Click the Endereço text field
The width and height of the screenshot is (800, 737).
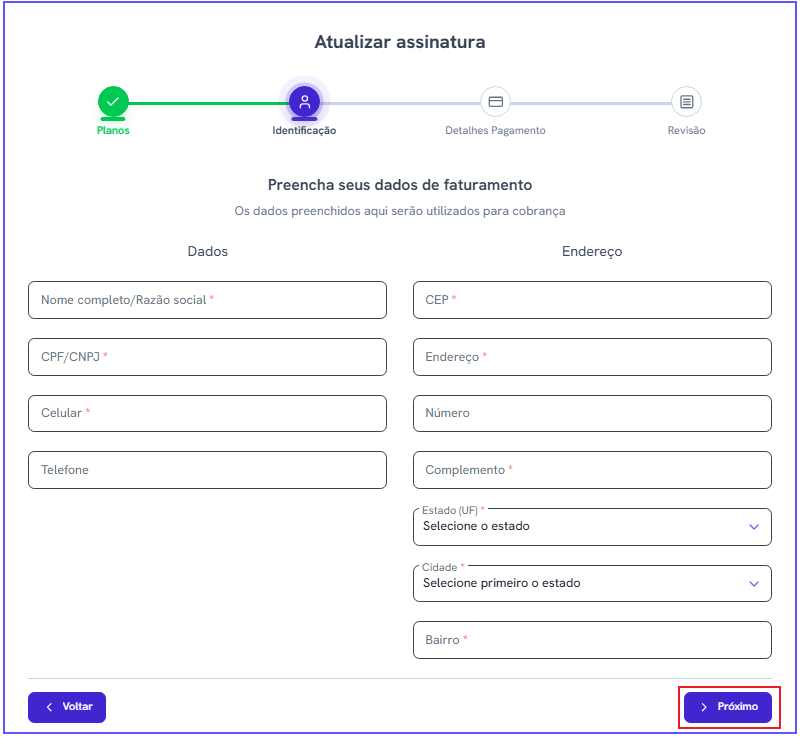pyautogui.click(x=592, y=357)
